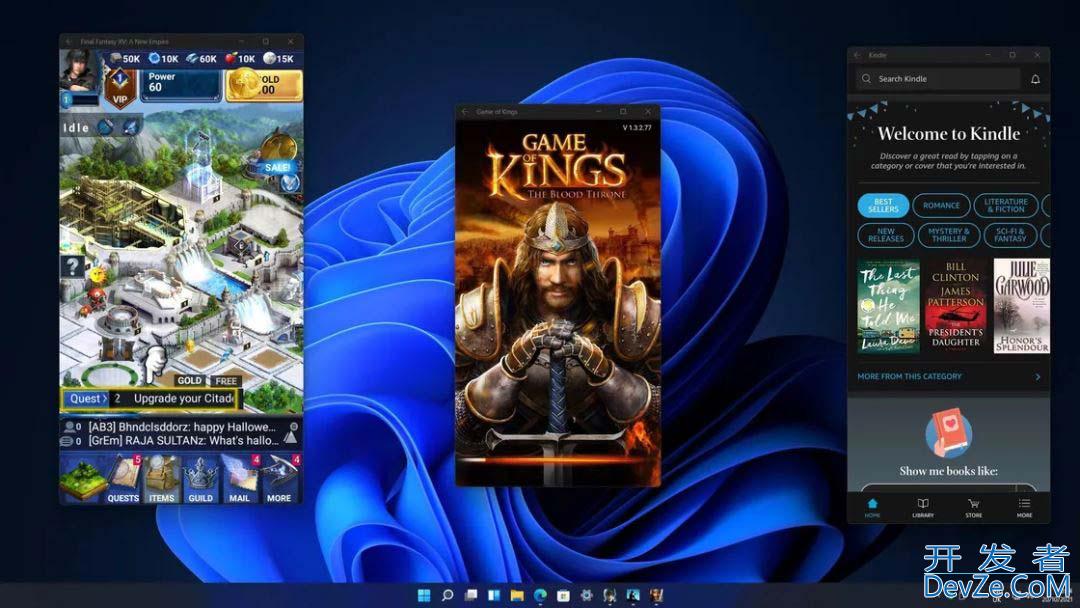Click the Game of Kings title logo
This screenshot has height=608, width=1080.
click(557, 165)
